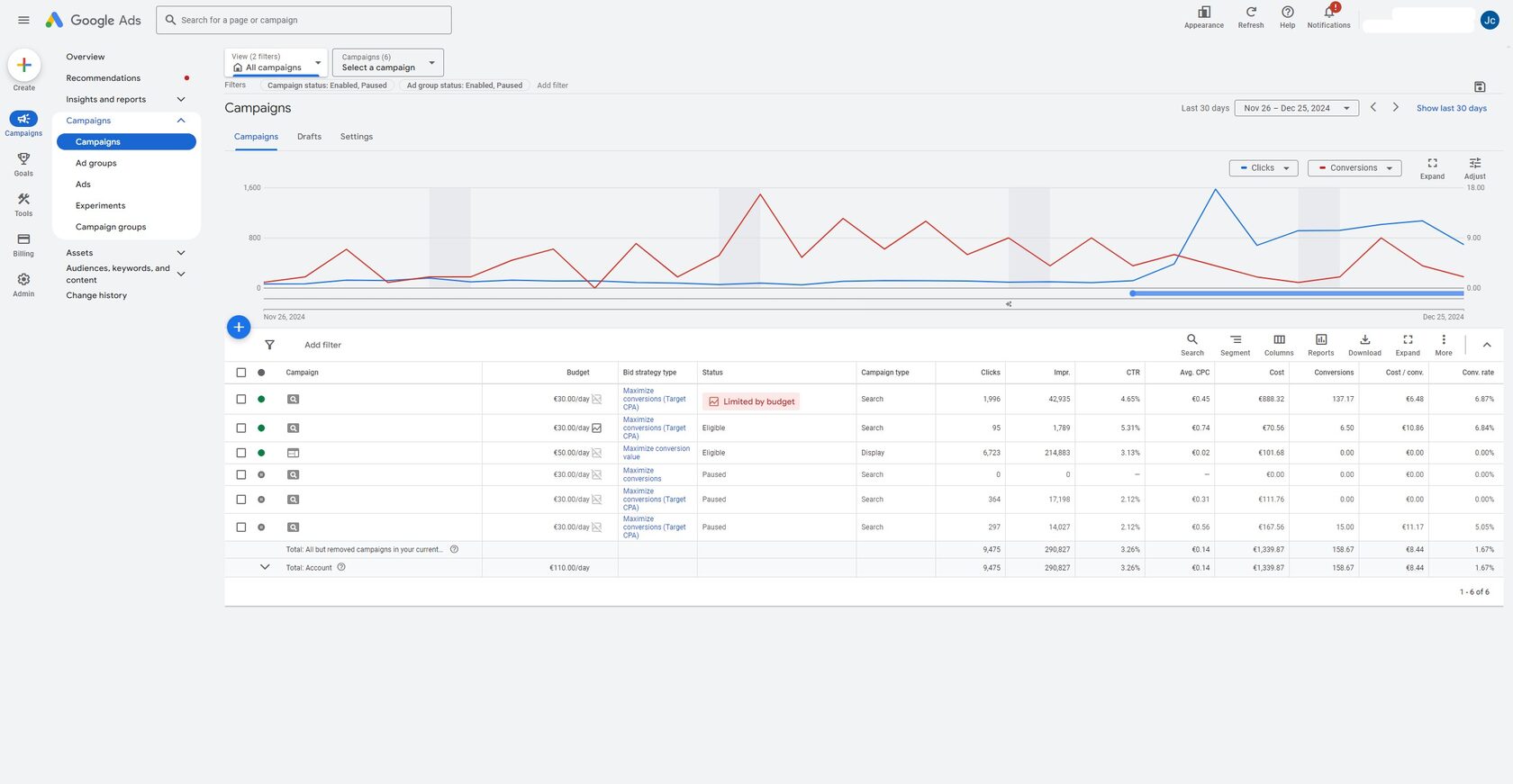Click the Refresh icon in top bar

click(x=1250, y=13)
